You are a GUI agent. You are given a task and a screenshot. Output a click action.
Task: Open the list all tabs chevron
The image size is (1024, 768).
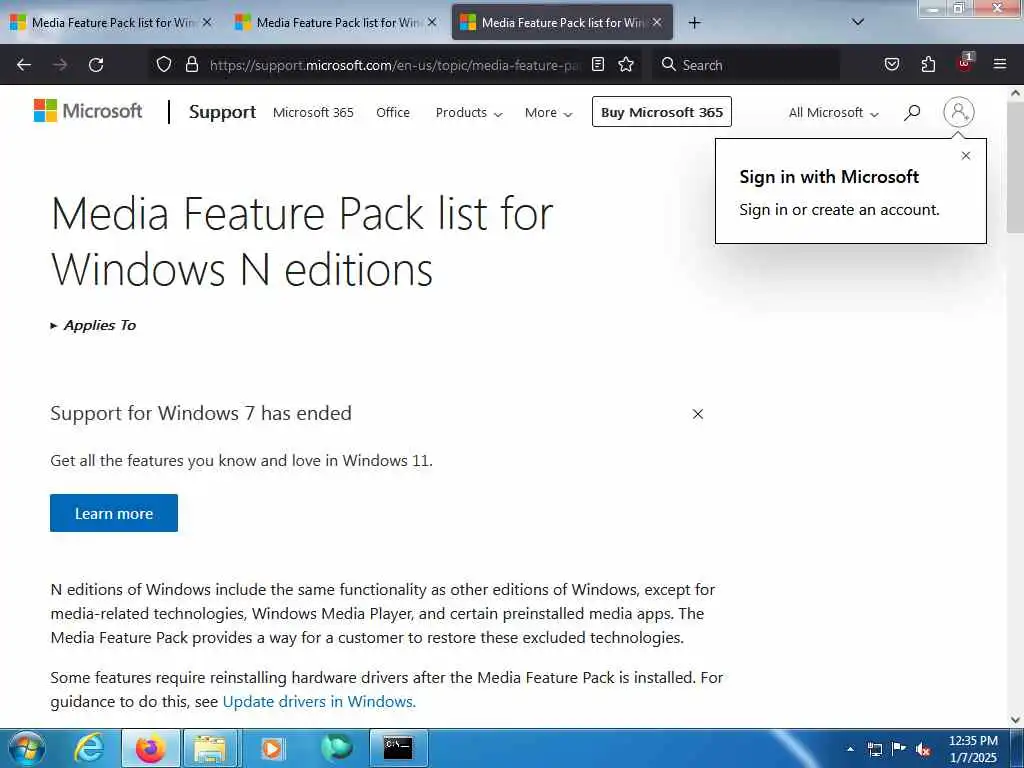(858, 22)
